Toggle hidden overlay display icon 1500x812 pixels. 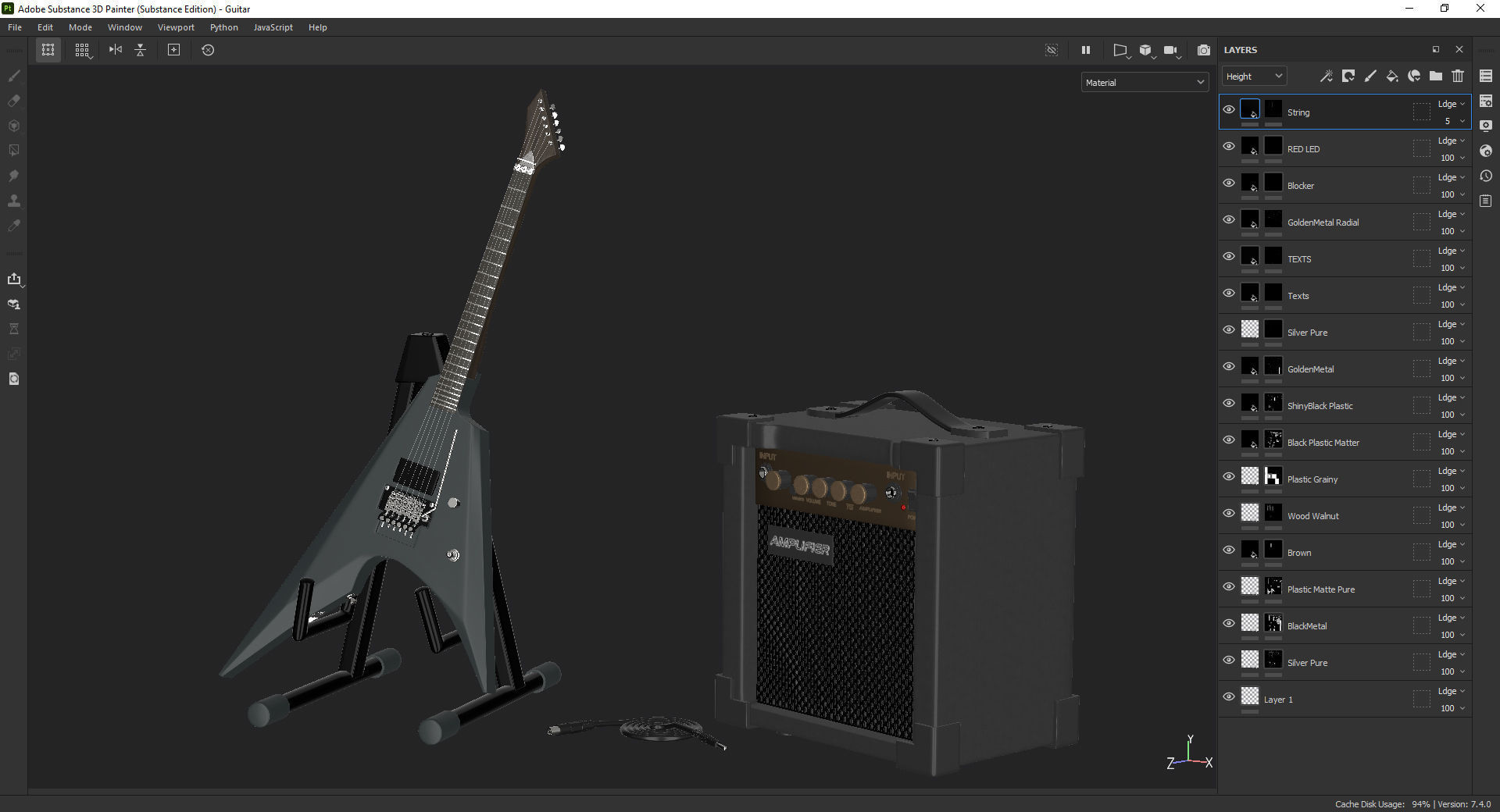[x=1052, y=50]
